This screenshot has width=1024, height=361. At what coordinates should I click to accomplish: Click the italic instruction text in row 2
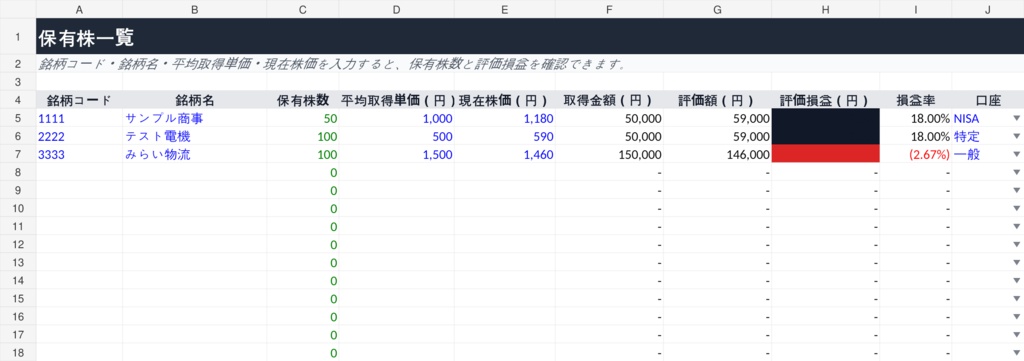[333, 64]
